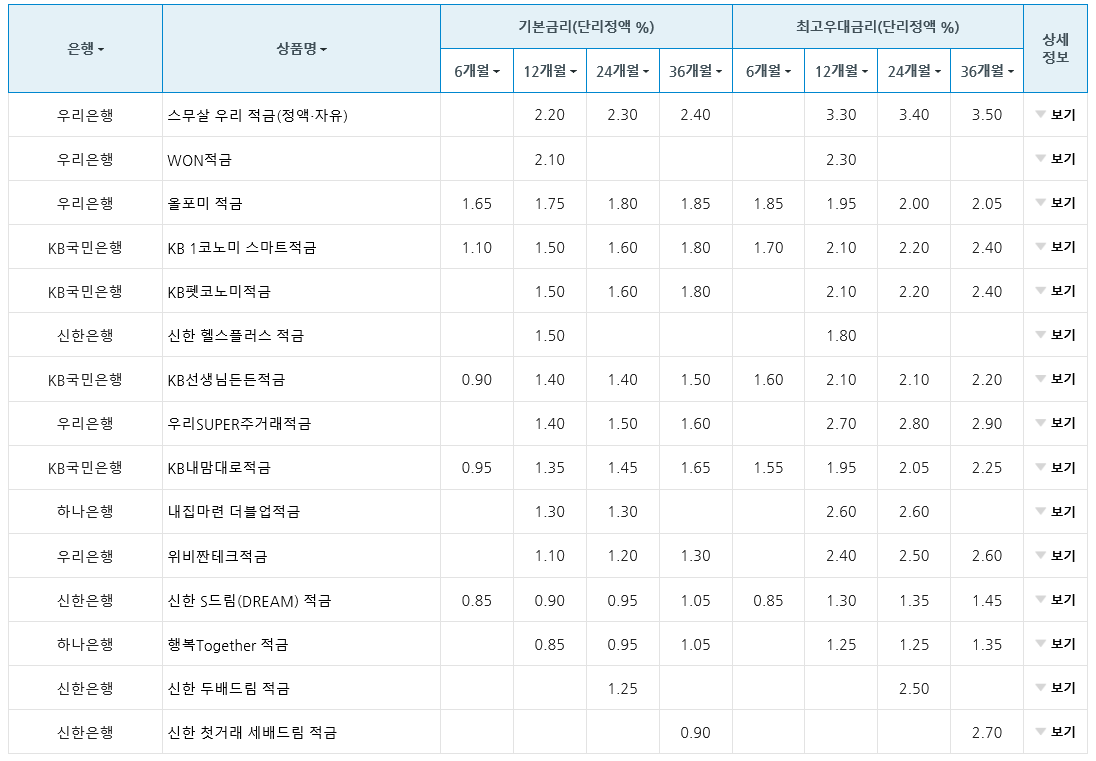Viewport: 1096px width, 761px height.
Task: Expand details for 신한 S드림(DREAM) 적금
Action: coord(1055,600)
